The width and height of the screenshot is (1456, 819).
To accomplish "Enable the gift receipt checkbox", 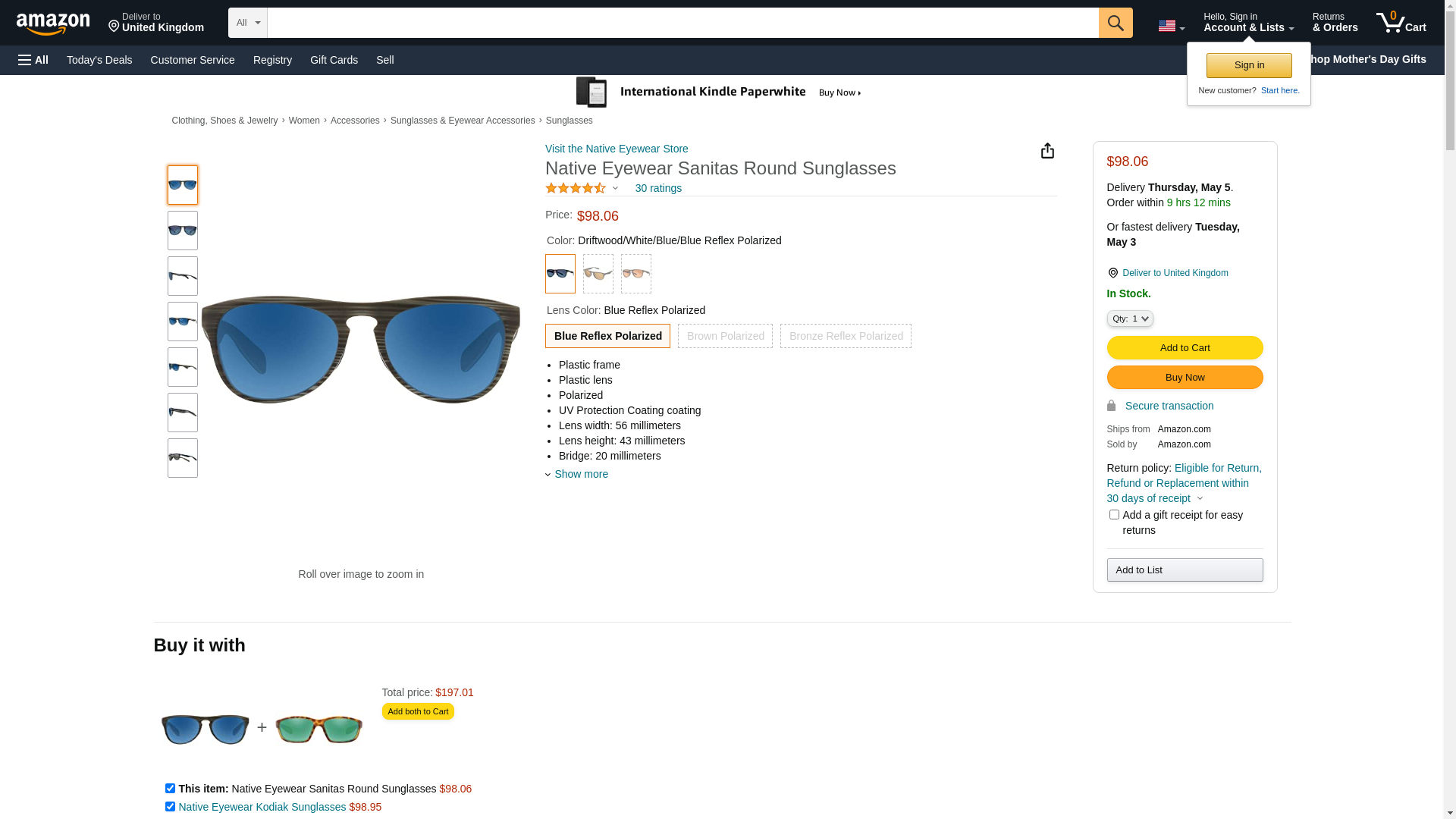I will point(1114,515).
